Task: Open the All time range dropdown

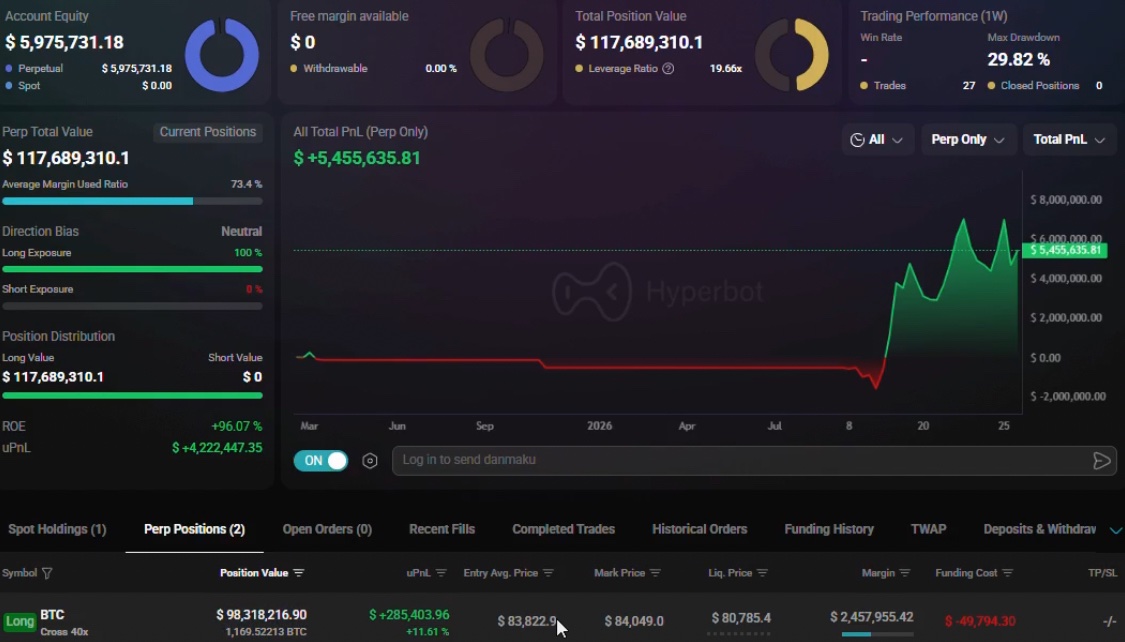Action: click(x=877, y=140)
